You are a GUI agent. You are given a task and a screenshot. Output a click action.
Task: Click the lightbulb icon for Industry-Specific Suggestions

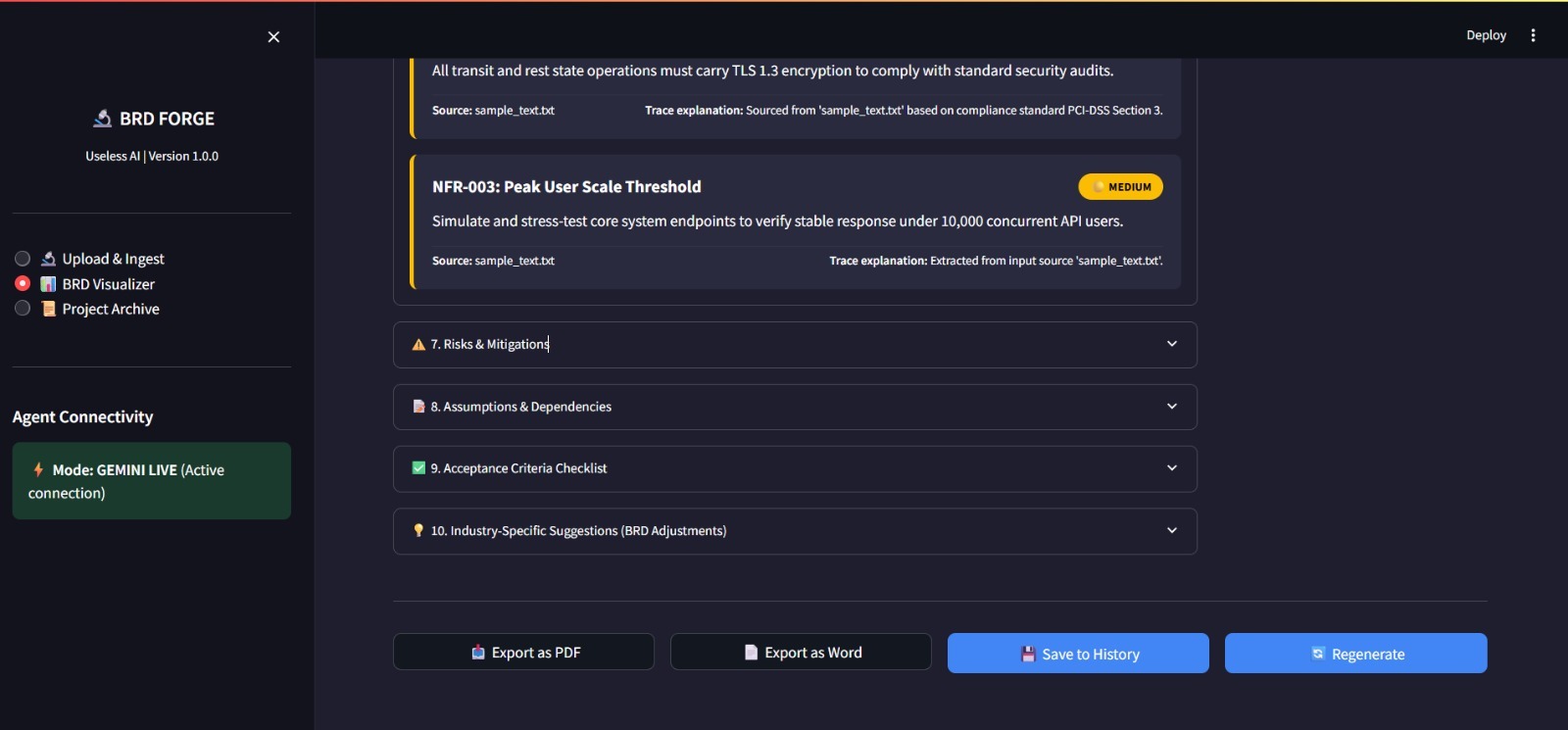click(x=418, y=530)
